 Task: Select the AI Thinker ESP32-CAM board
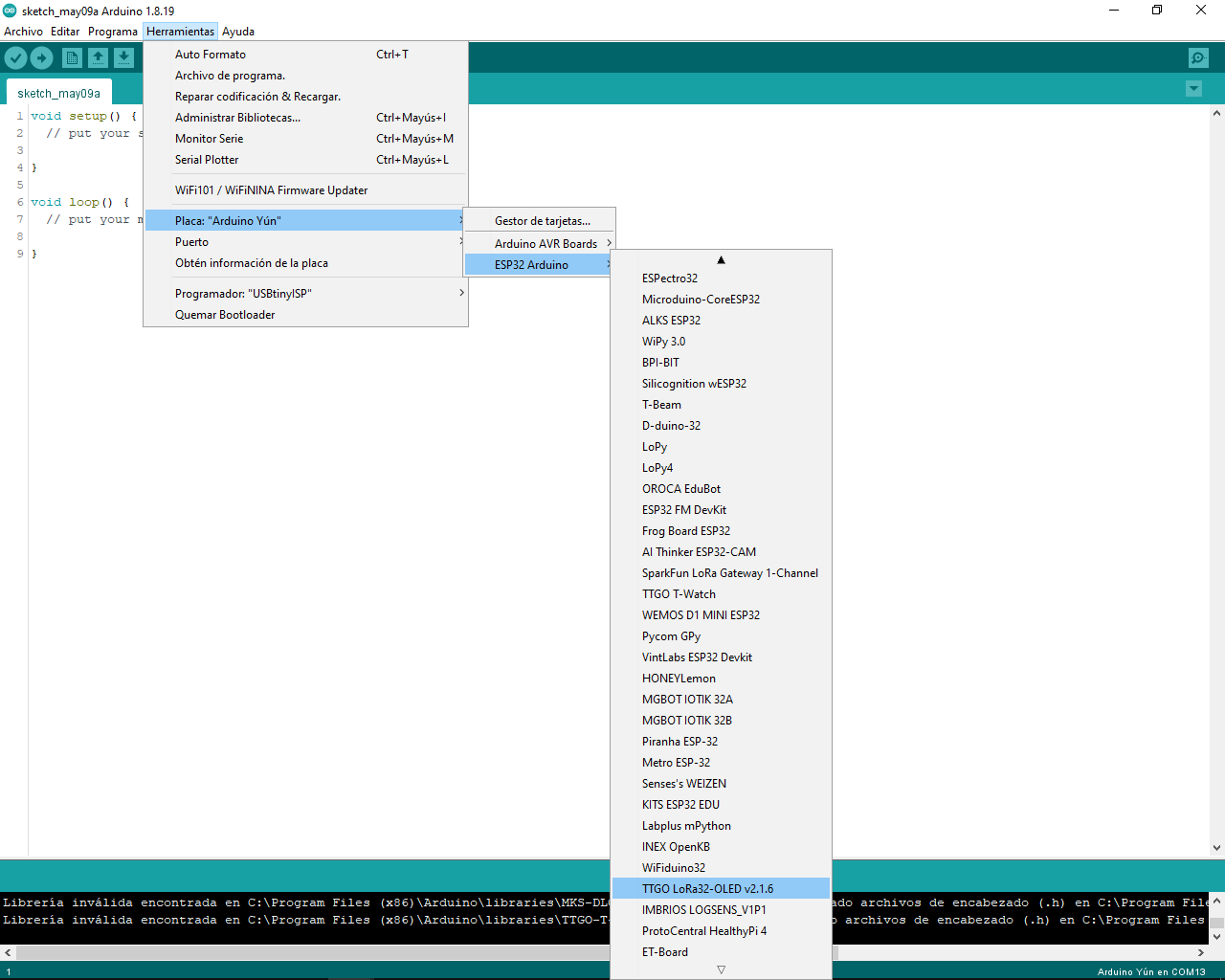(x=721, y=552)
